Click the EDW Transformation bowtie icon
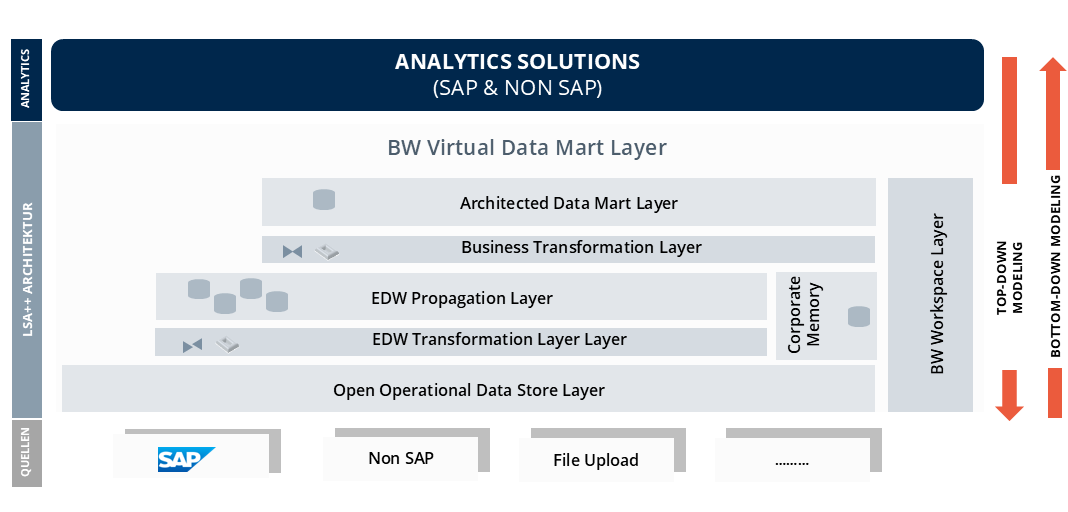Image resolution: width=1068 pixels, height=512 pixels. 192,346
